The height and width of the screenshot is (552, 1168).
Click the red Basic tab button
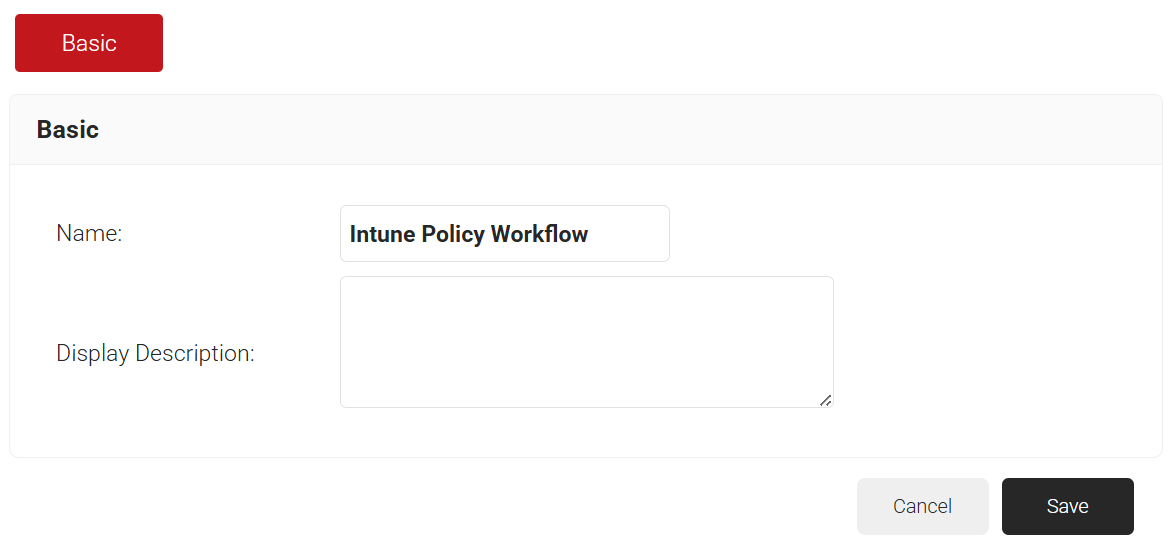click(x=89, y=43)
